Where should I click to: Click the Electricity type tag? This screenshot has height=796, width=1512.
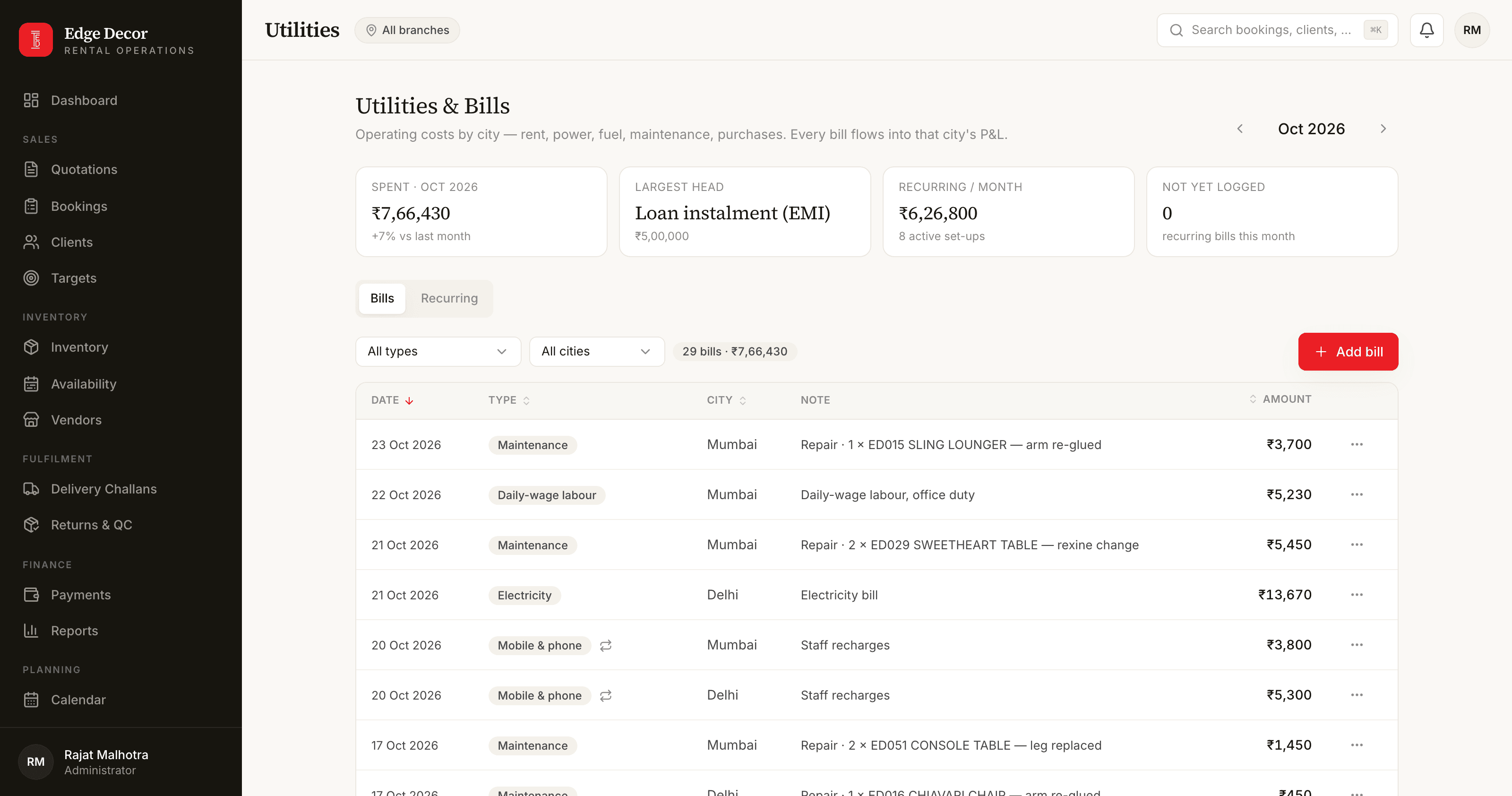[524, 595]
